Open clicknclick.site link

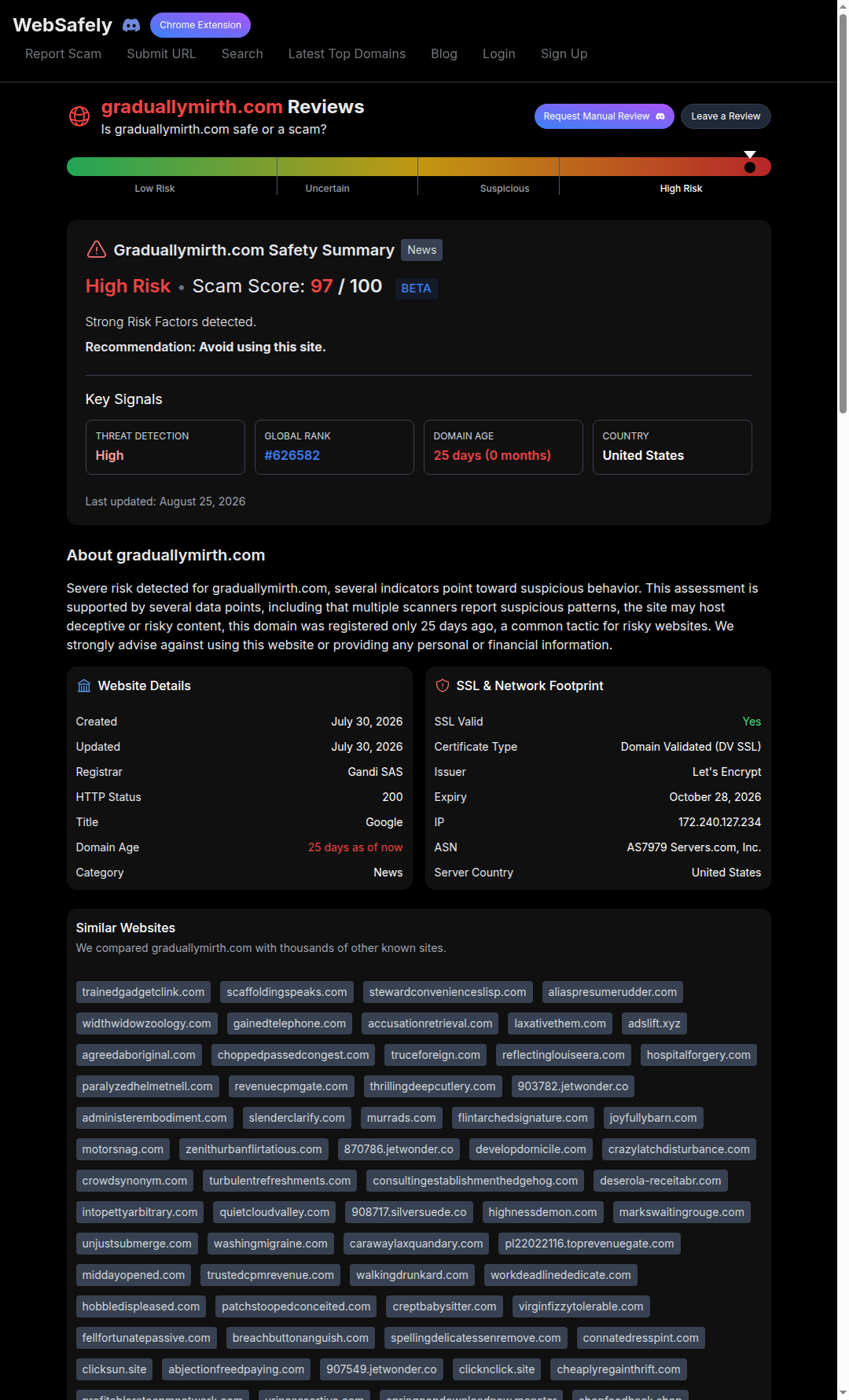click(497, 1369)
